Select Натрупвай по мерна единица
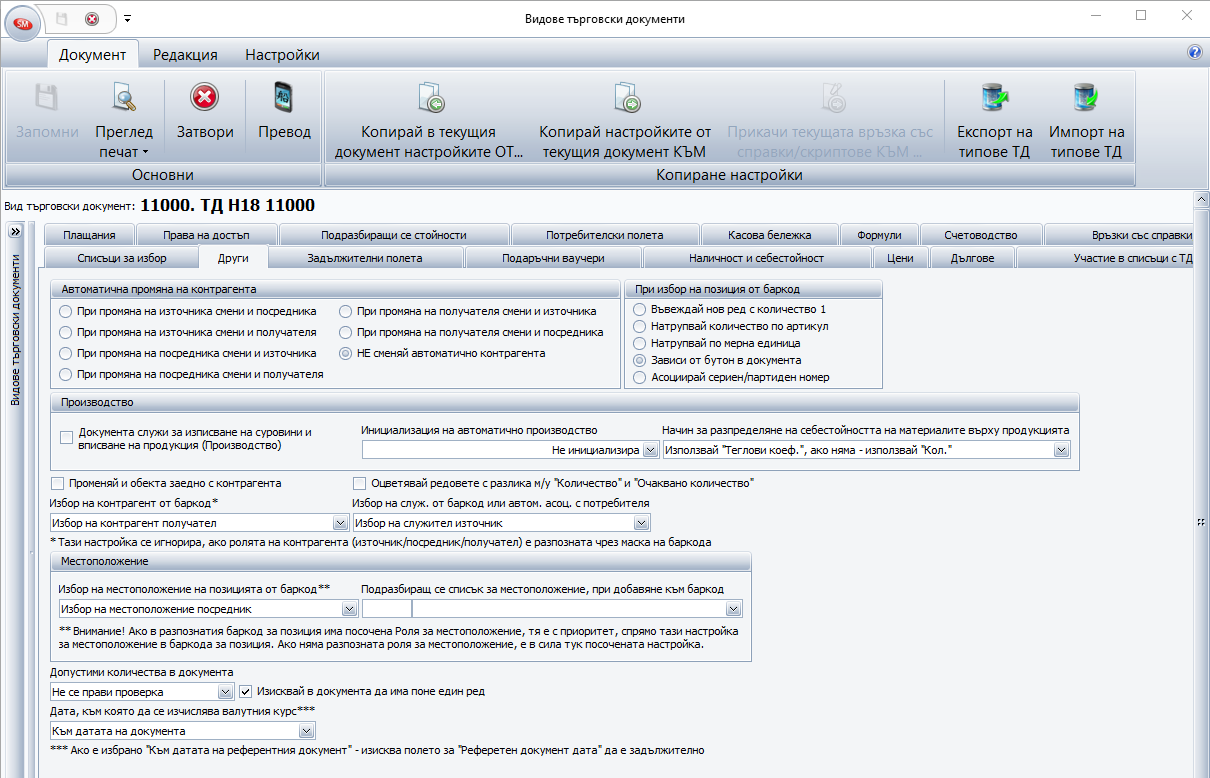Screen dimensions: 1210x778 click(640, 343)
